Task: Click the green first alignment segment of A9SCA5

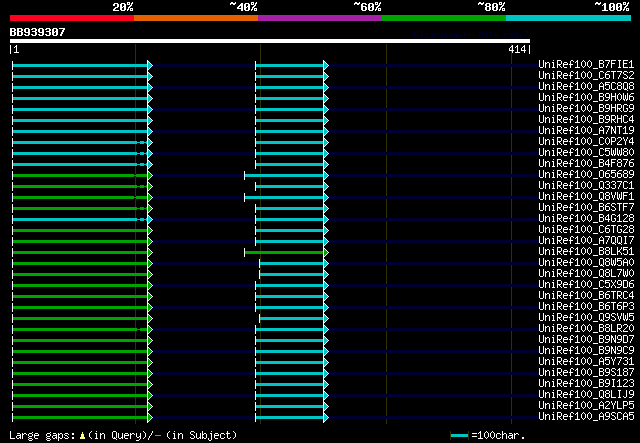Action: (81, 418)
